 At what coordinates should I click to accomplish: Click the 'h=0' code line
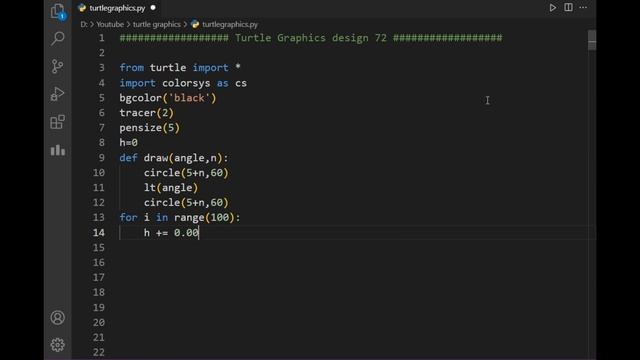click(129, 143)
